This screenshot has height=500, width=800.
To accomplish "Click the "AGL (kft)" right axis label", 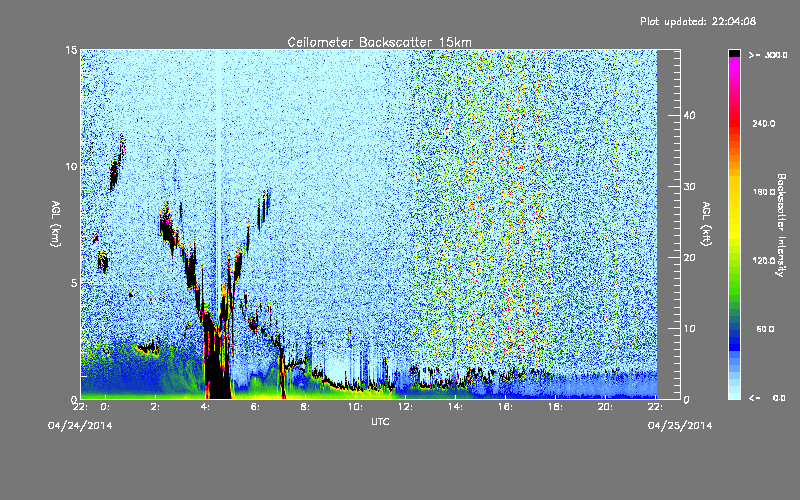I will coord(706,224).
